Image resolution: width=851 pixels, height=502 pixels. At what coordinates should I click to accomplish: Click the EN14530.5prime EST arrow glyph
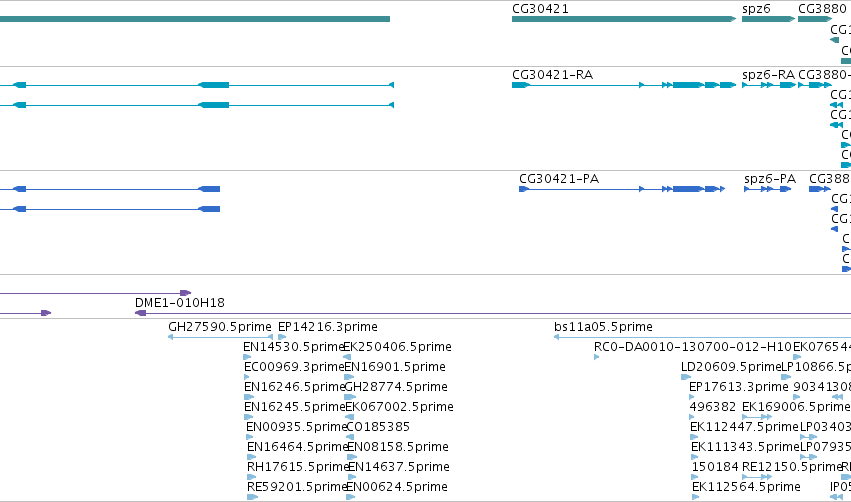[x=247, y=357]
